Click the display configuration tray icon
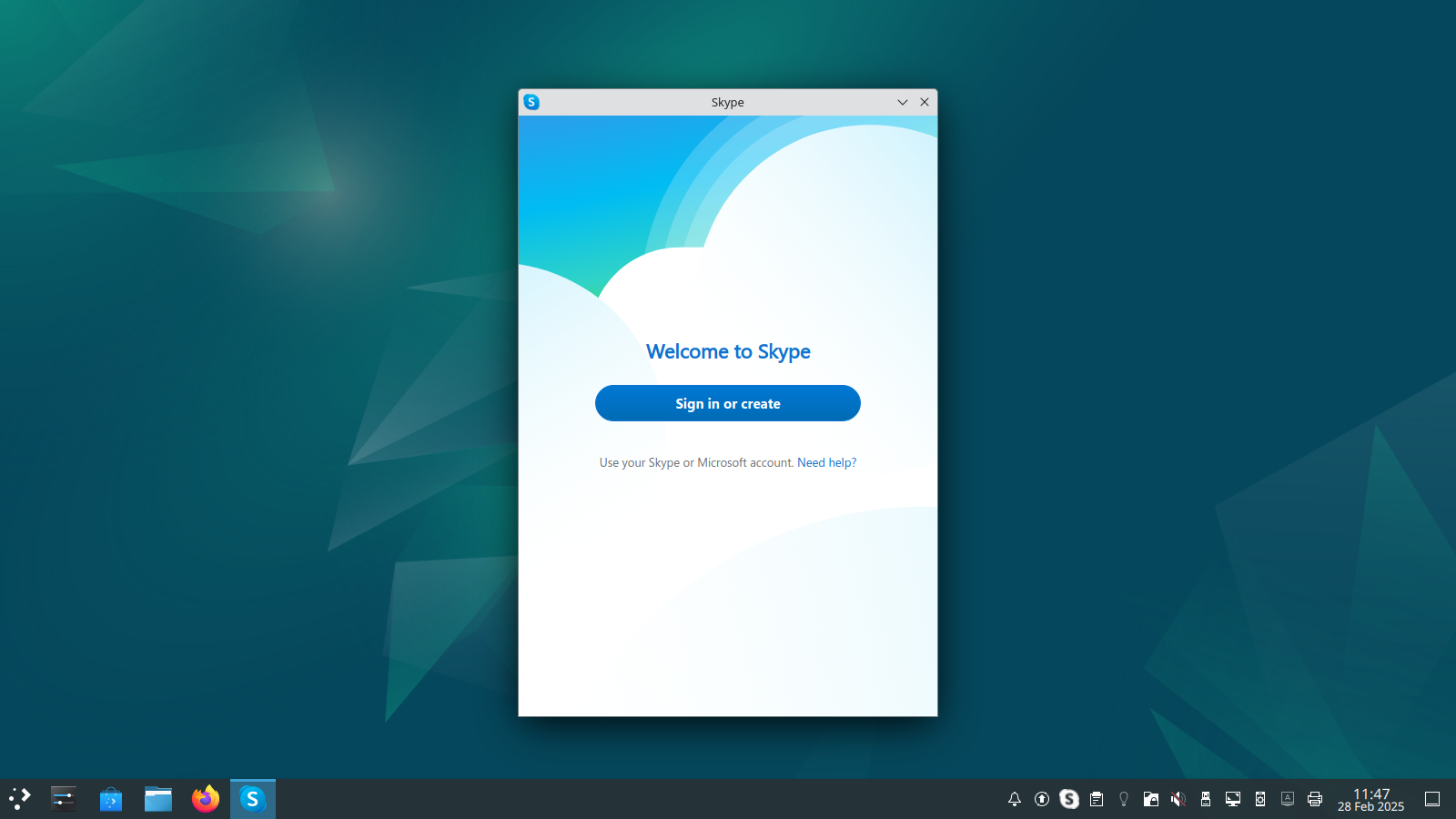 (1233, 799)
